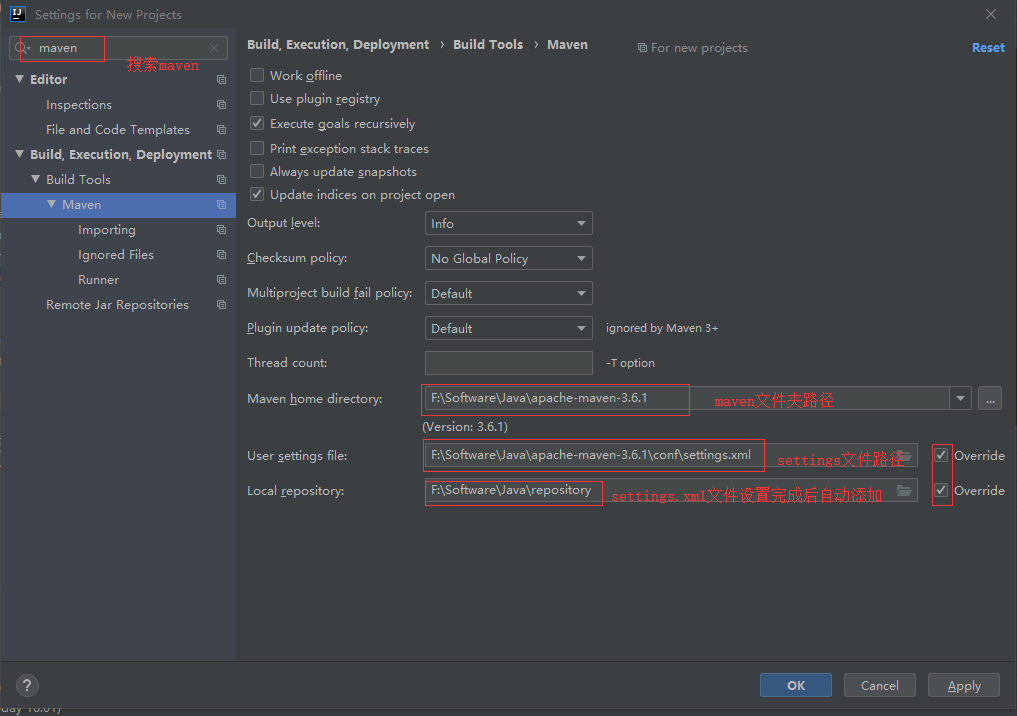Click the project-level copy icon beside Editor
Viewport: 1017px width, 716px height.
click(221, 79)
